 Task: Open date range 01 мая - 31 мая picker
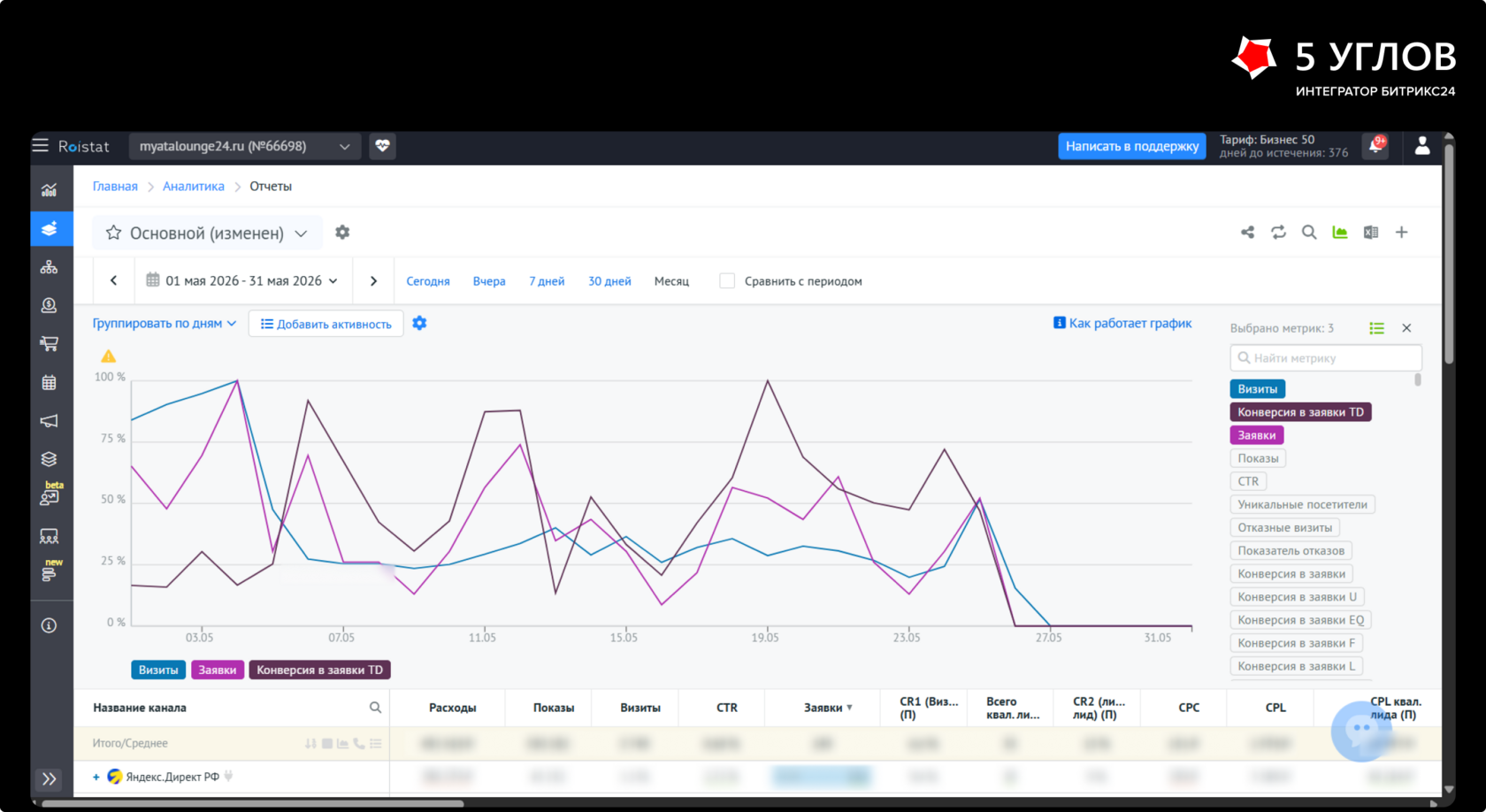click(242, 280)
